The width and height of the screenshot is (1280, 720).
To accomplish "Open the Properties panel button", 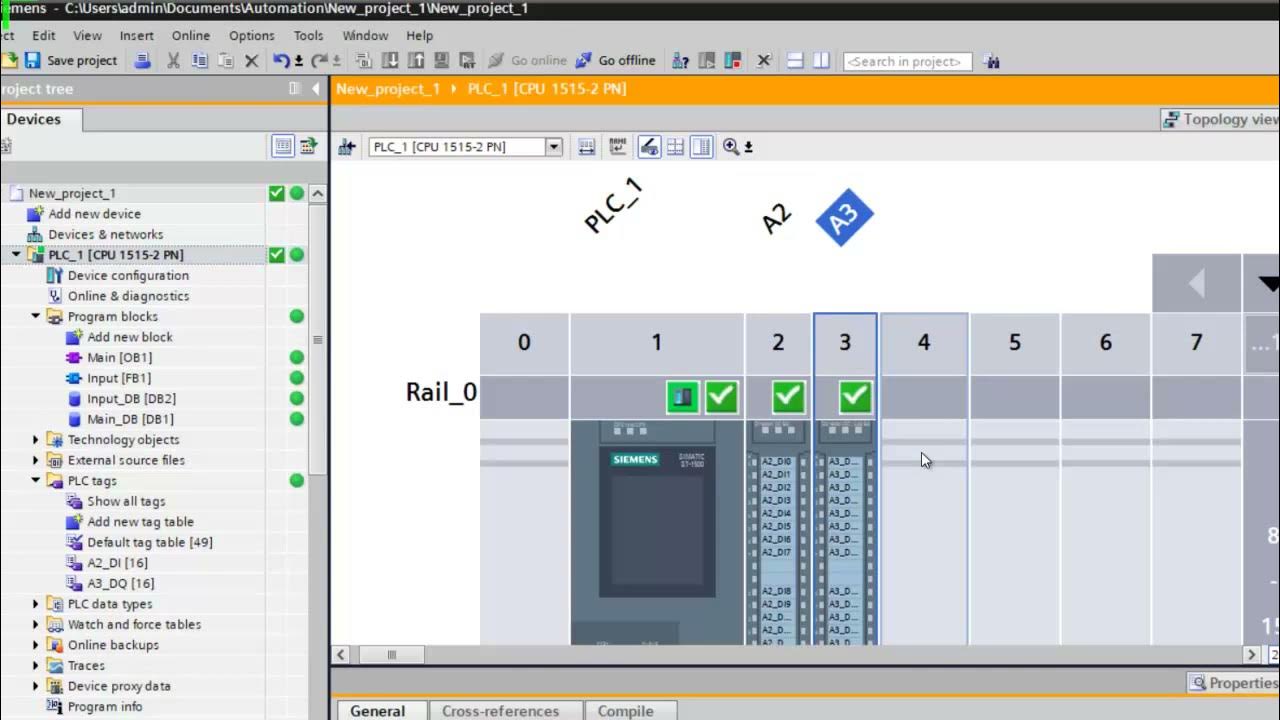I will coord(1233,683).
